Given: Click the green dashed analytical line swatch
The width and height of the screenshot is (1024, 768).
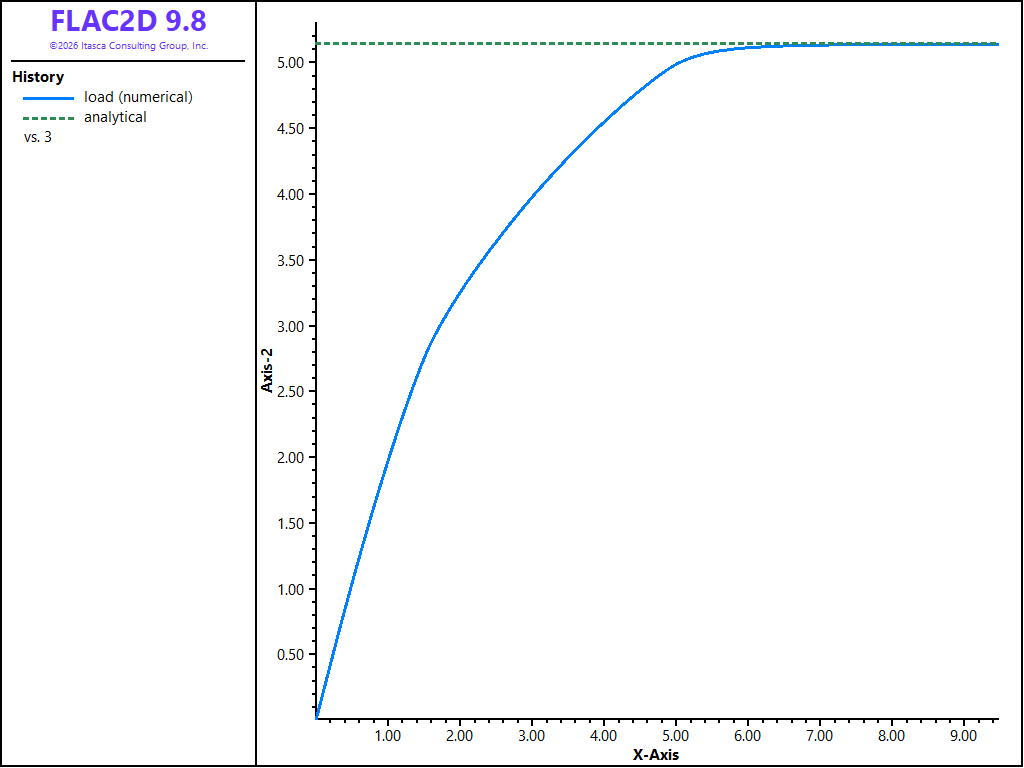Looking at the screenshot, I should (x=49, y=119).
